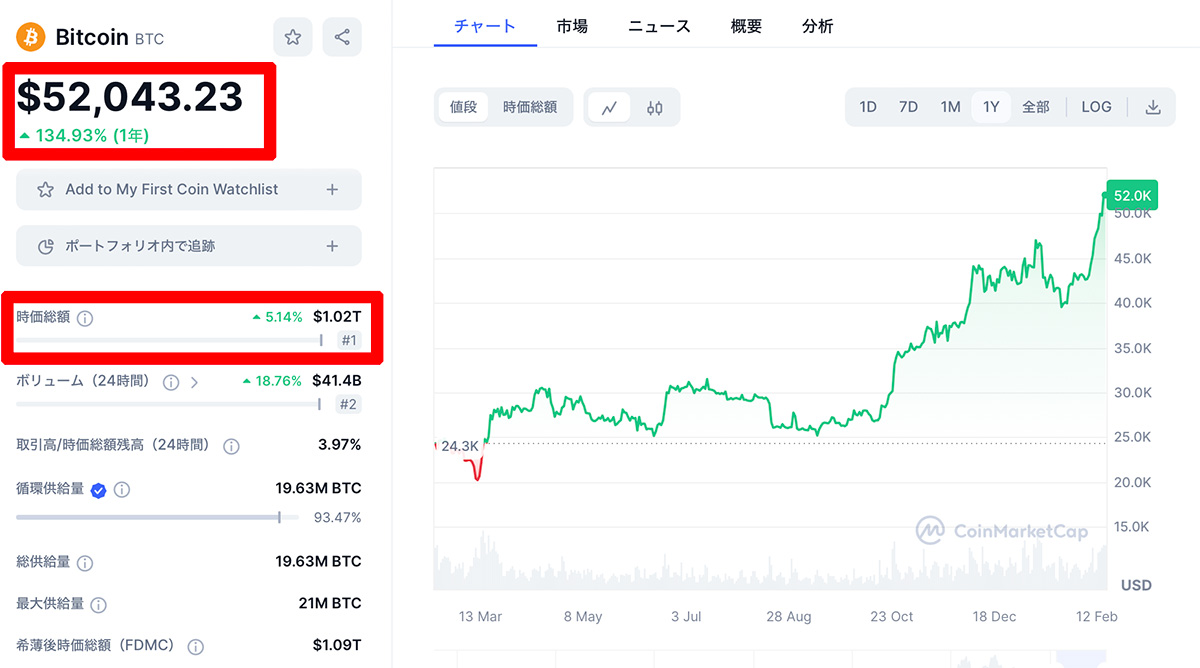Open info icon next to 総供給量
The width and height of the screenshot is (1200, 668).
(x=85, y=563)
